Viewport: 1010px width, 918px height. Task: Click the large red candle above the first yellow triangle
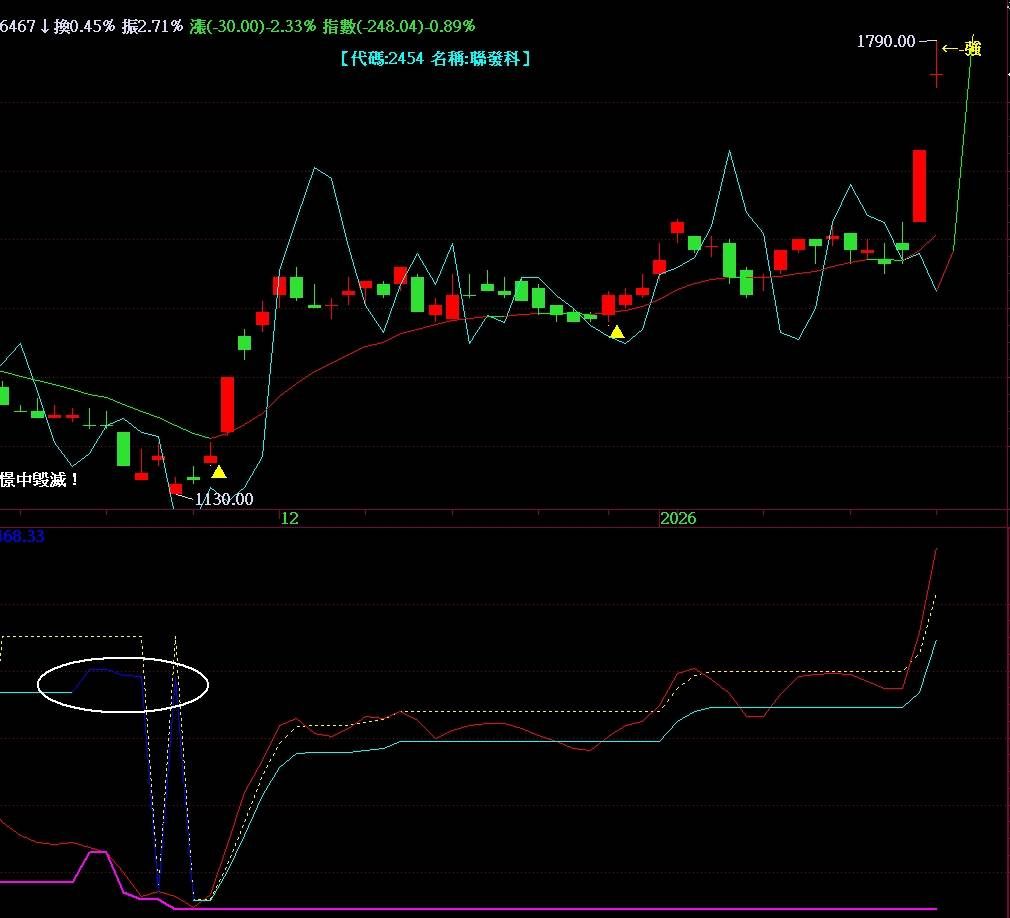[x=227, y=404]
